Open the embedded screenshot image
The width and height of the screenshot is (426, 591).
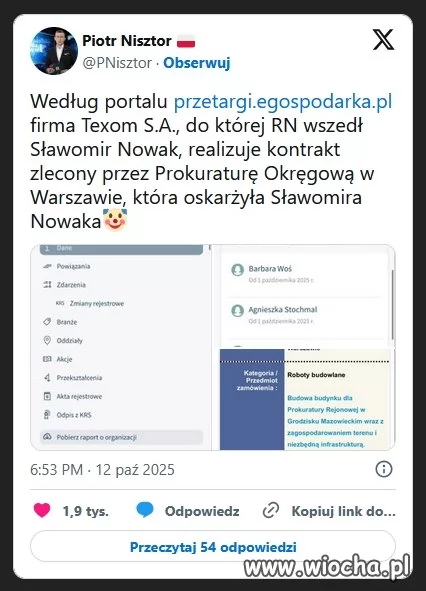coord(213,347)
